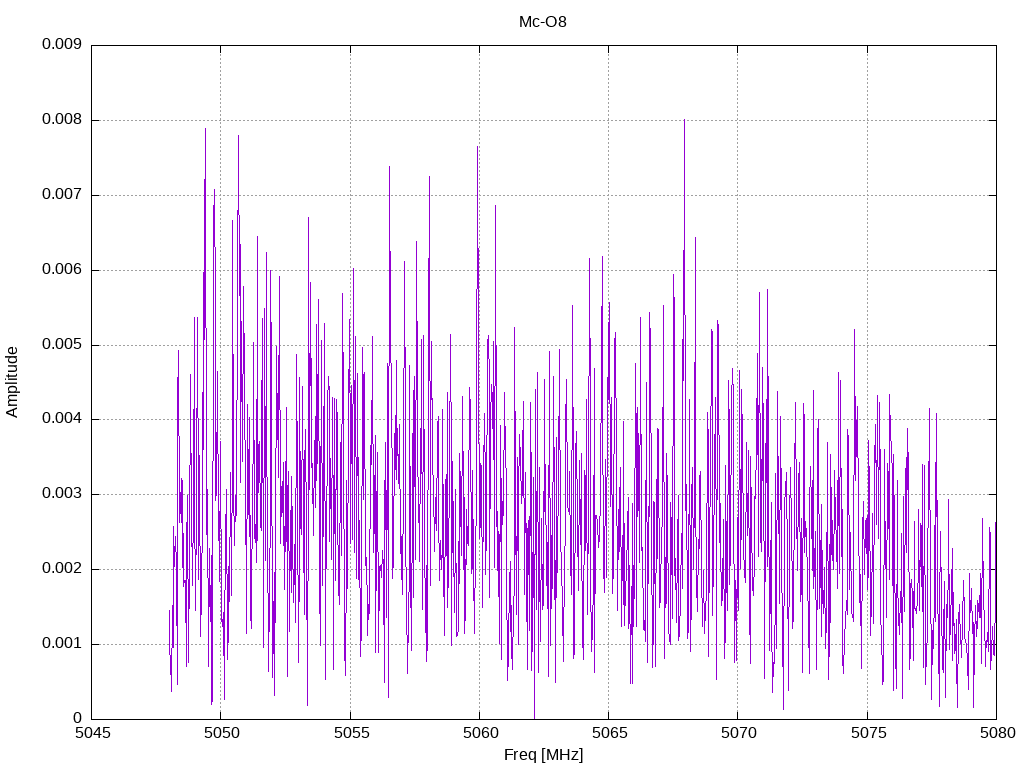Click y-axis tick label 0.002
Image resolution: width=1024 pixels, height=768 pixels.
62,568
